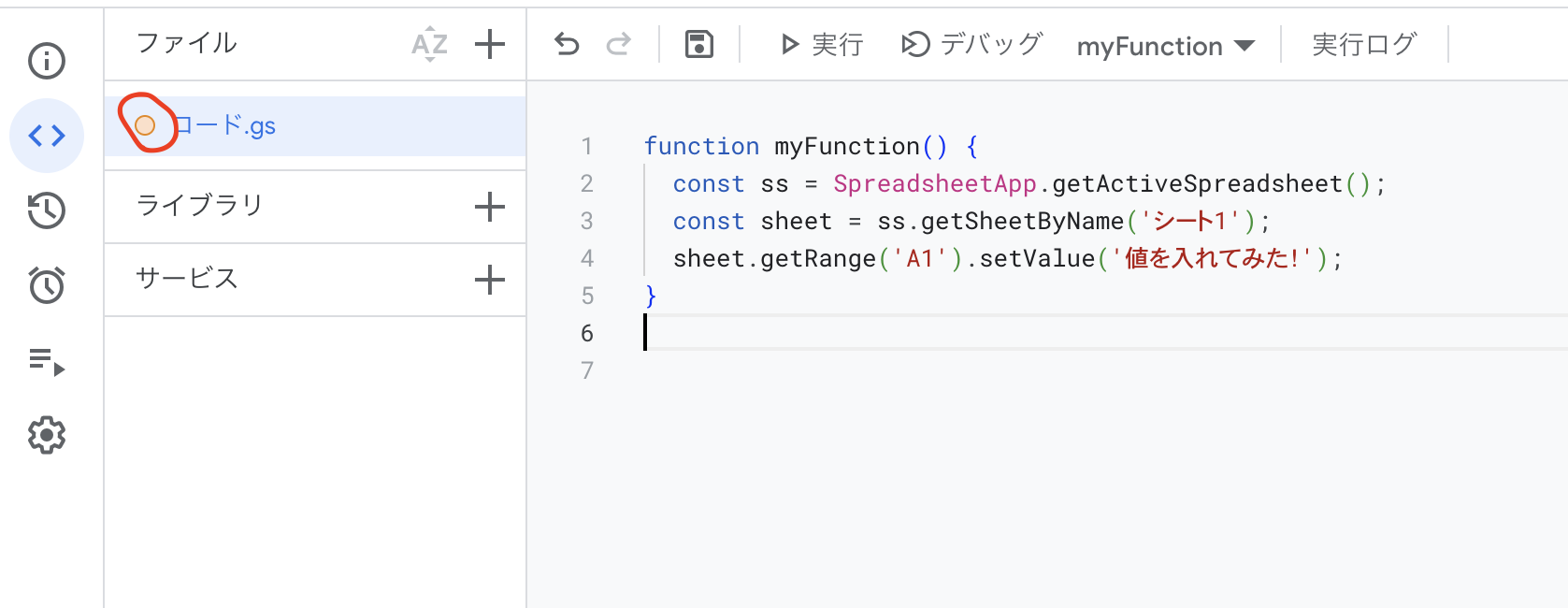Open the Executions list icon
The image size is (1568, 608).
pyautogui.click(x=47, y=360)
